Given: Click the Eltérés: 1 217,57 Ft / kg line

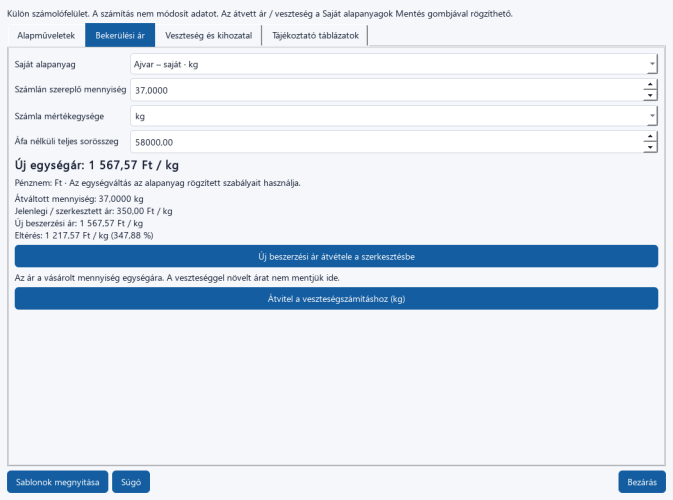Looking at the screenshot, I should click(84, 235).
